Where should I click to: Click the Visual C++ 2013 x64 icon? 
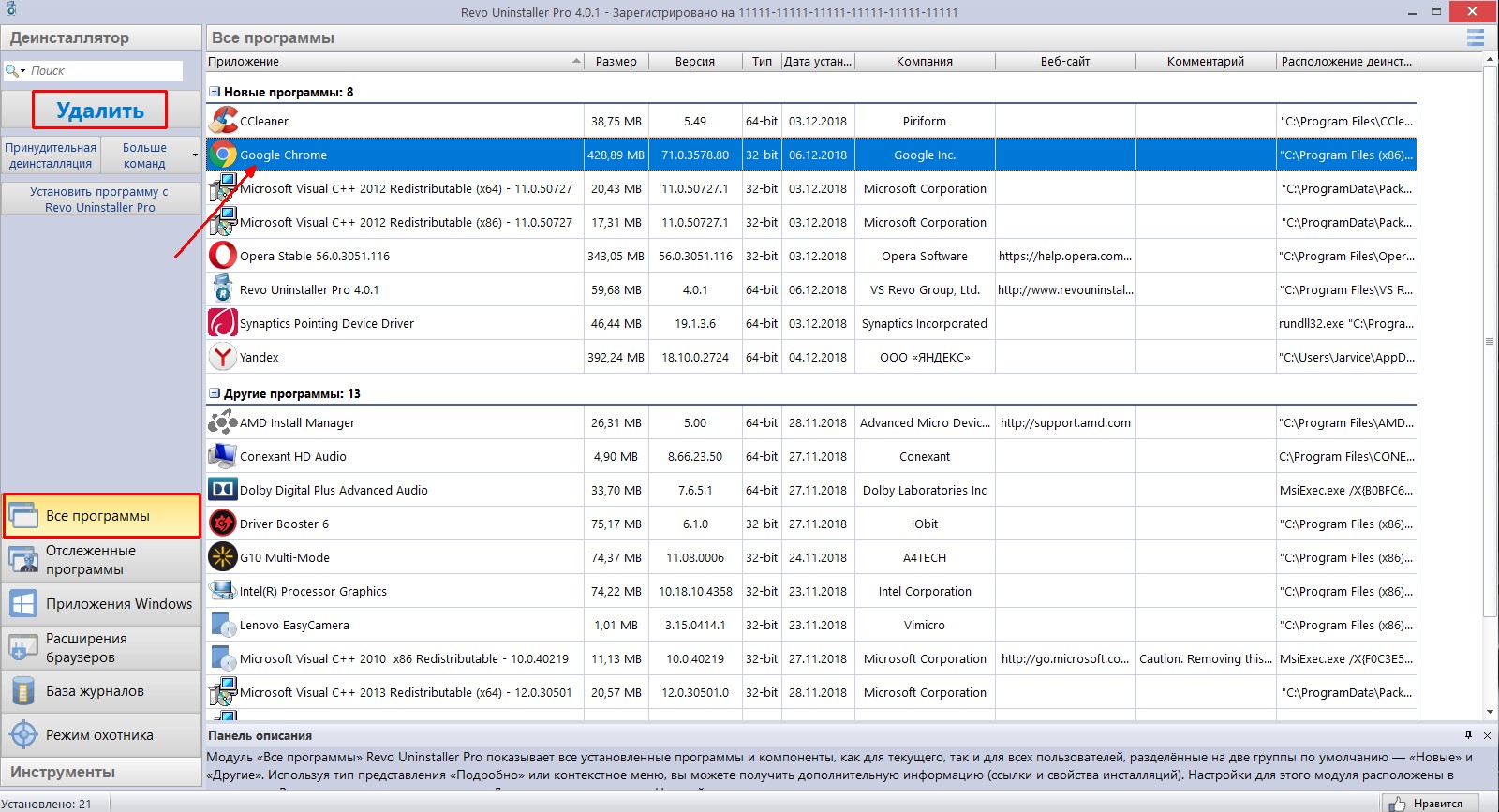pyautogui.click(x=223, y=692)
